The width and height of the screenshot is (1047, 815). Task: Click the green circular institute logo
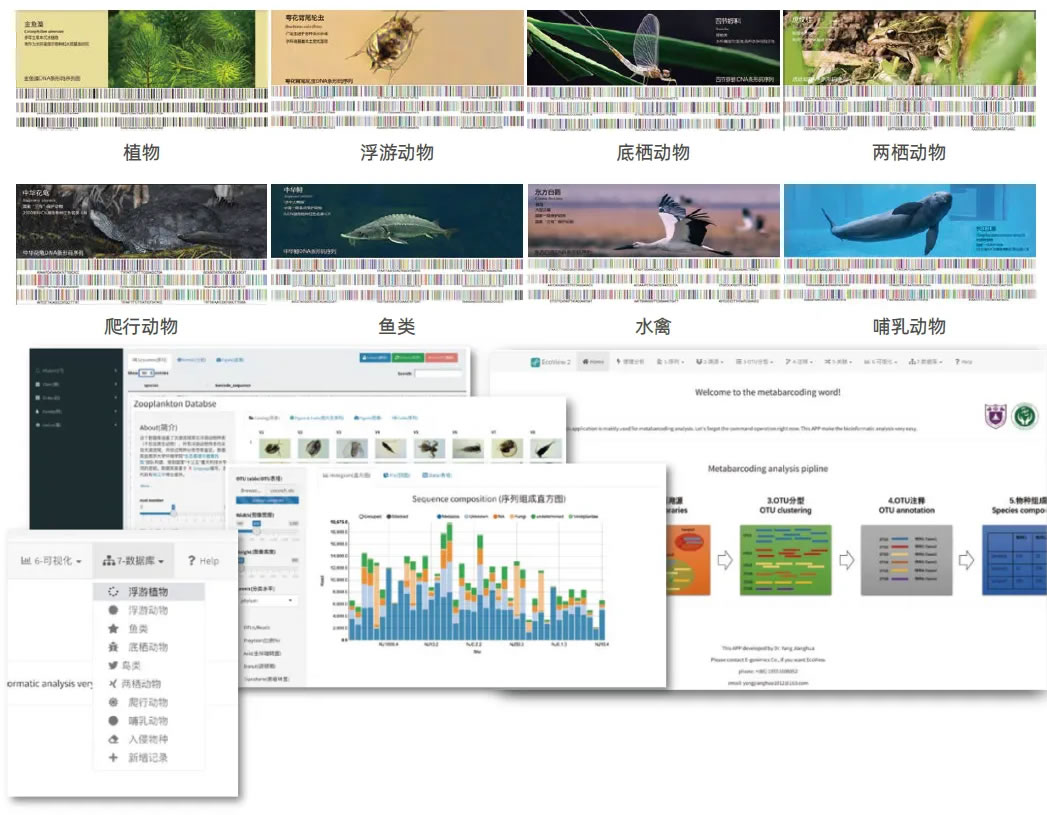click(1024, 415)
